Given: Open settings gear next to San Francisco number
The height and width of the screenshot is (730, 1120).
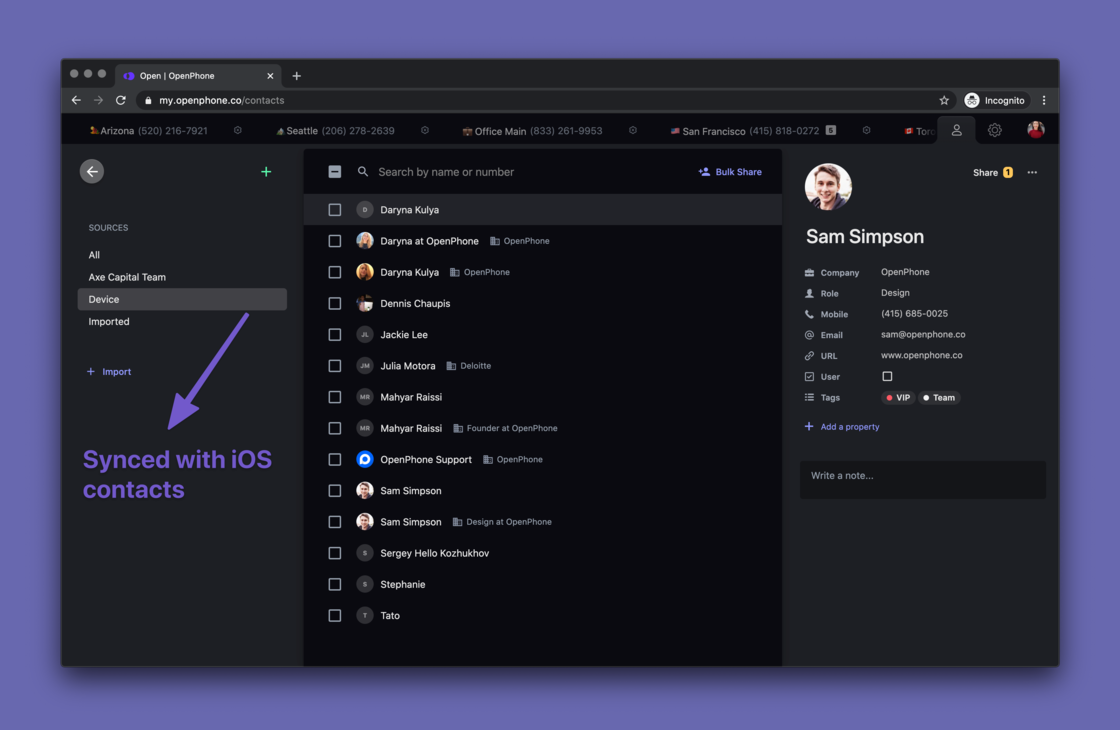Looking at the screenshot, I should (x=866, y=131).
